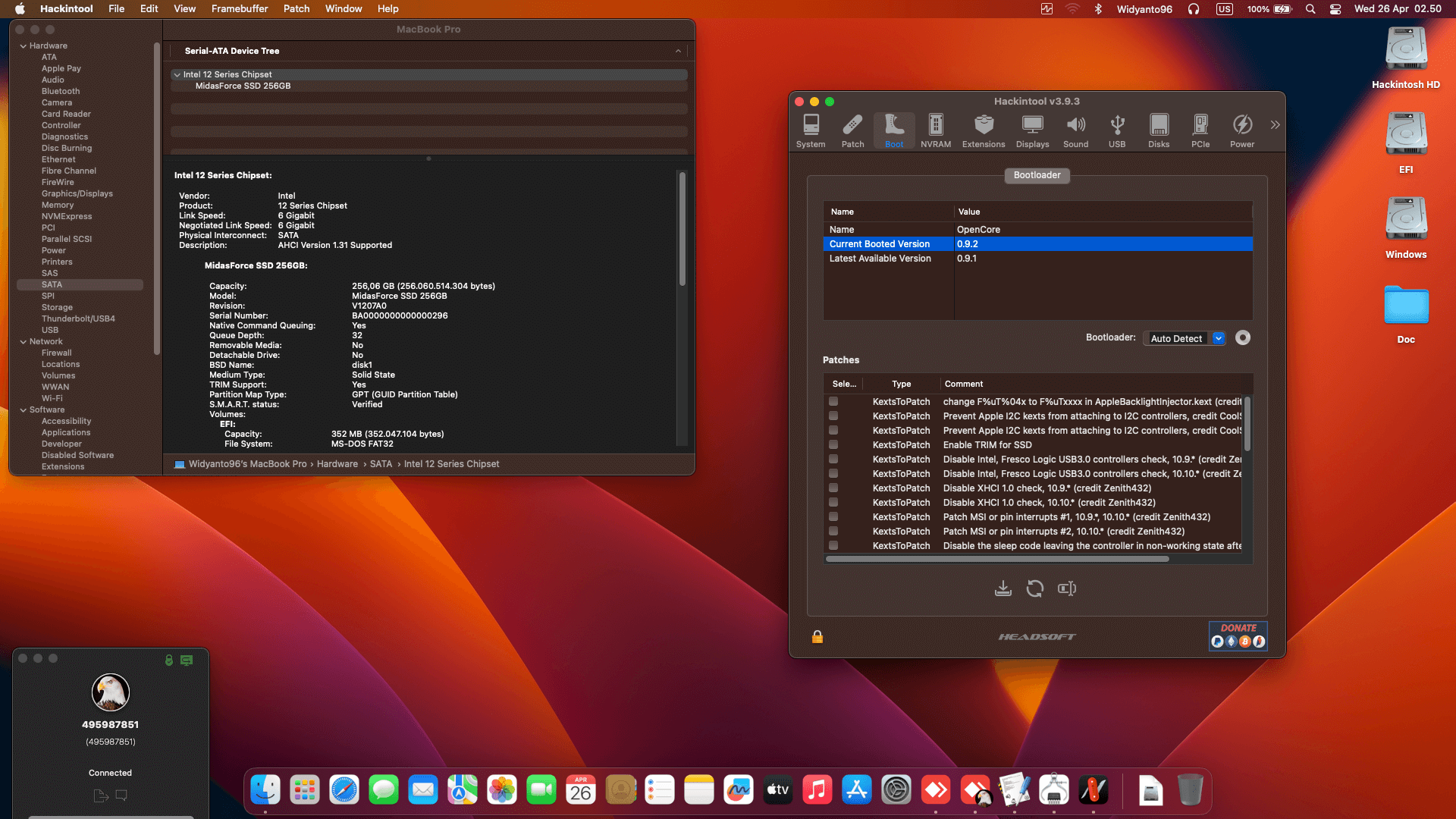The height and width of the screenshot is (819, 1456).
Task: Click the refresh icon below patches list
Action: pos(1034,588)
